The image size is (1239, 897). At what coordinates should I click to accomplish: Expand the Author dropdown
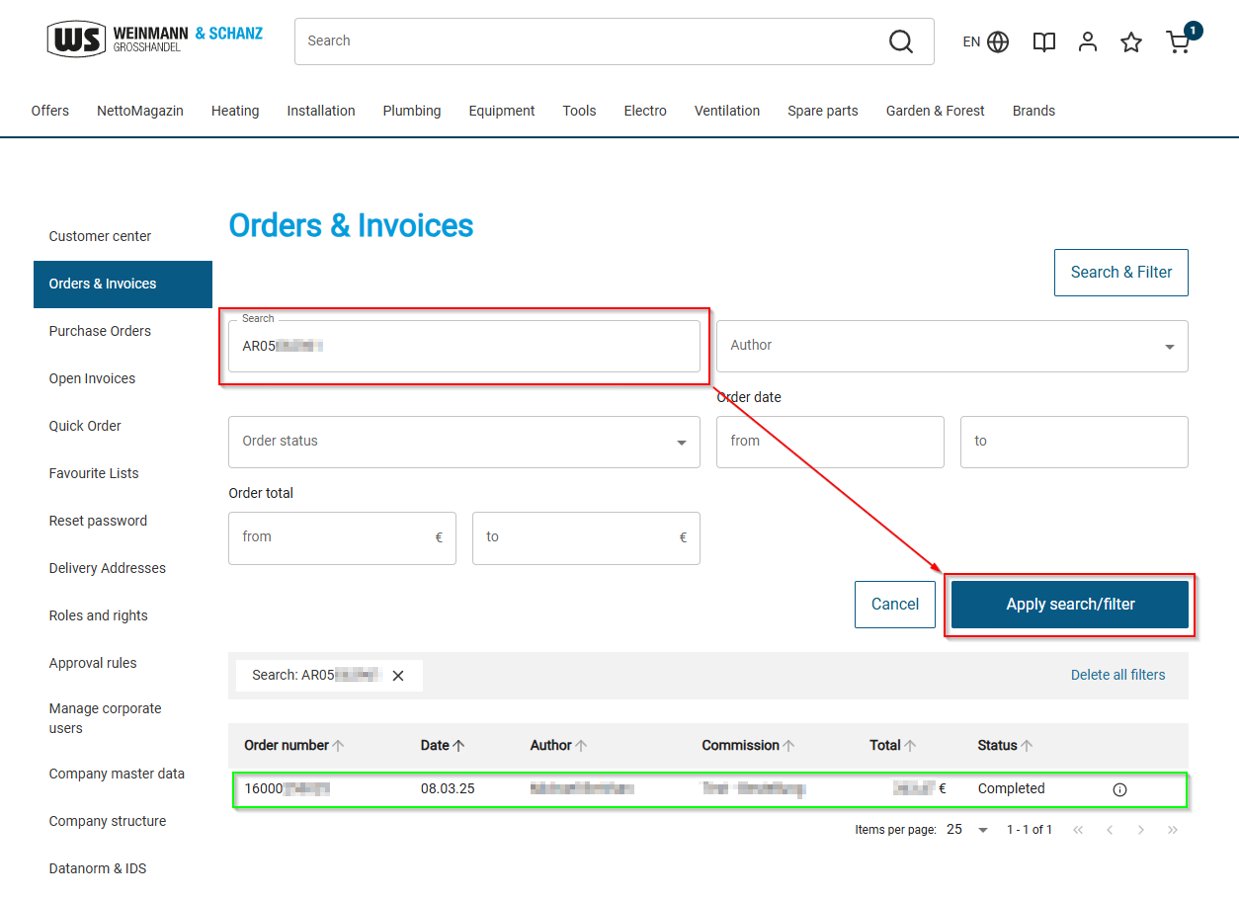click(951, 346)
